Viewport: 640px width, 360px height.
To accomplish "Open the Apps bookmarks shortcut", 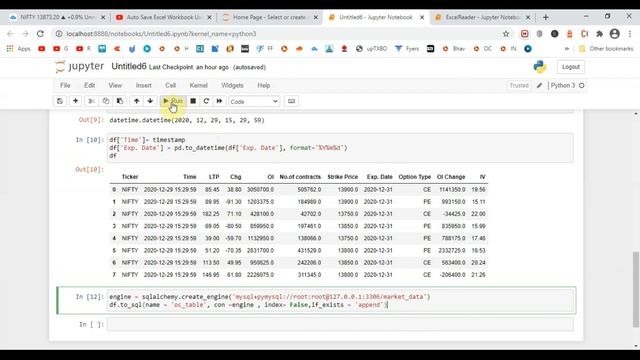I will (19, 49).
